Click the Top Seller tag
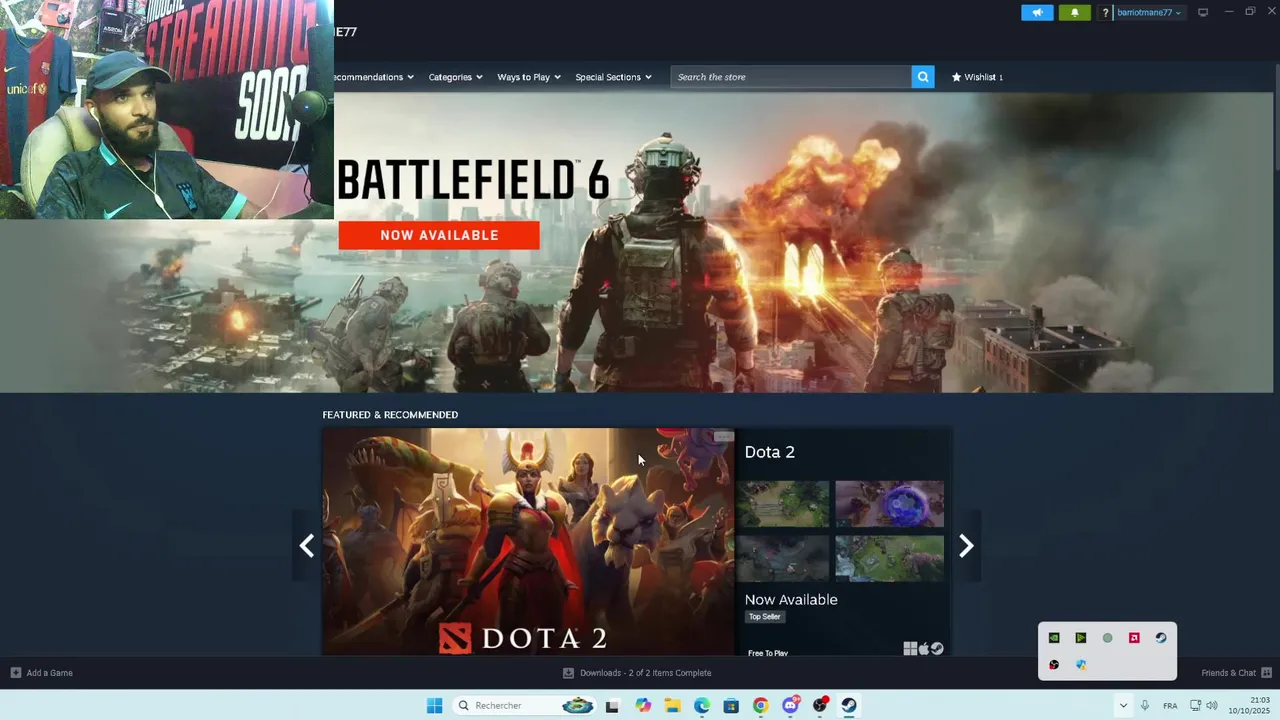Image resolution: width=1280 pixels, height=720 pixels. (x=764, y=617)
